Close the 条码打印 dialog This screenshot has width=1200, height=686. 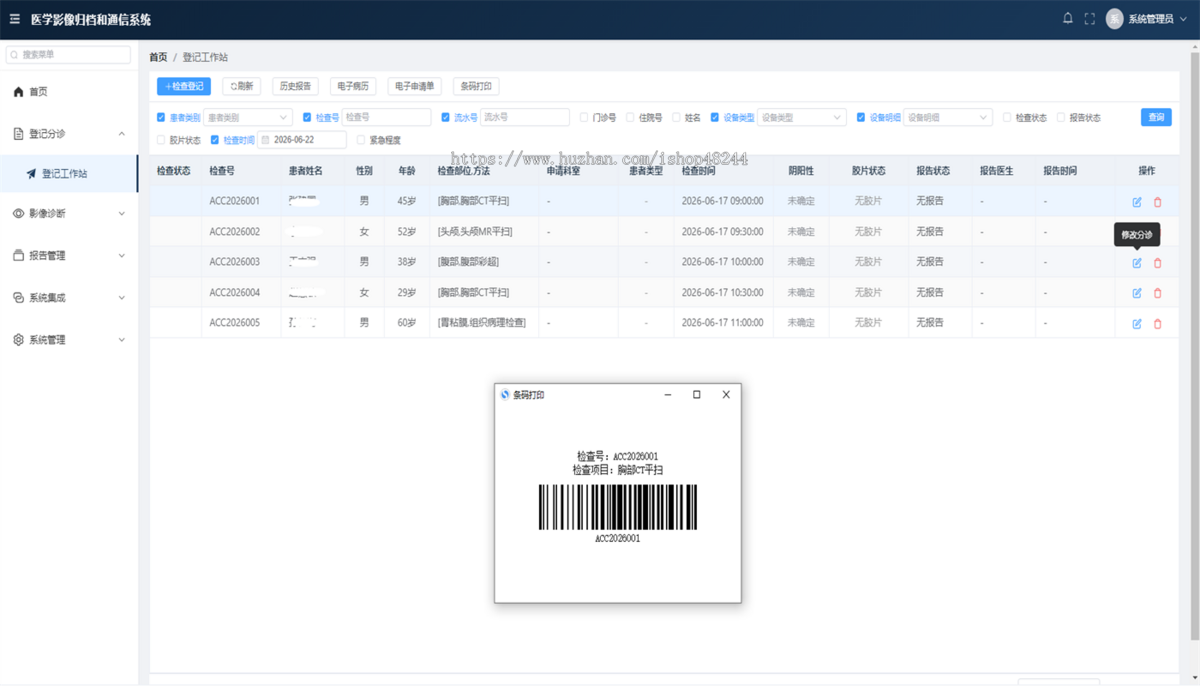coord(726,395)
